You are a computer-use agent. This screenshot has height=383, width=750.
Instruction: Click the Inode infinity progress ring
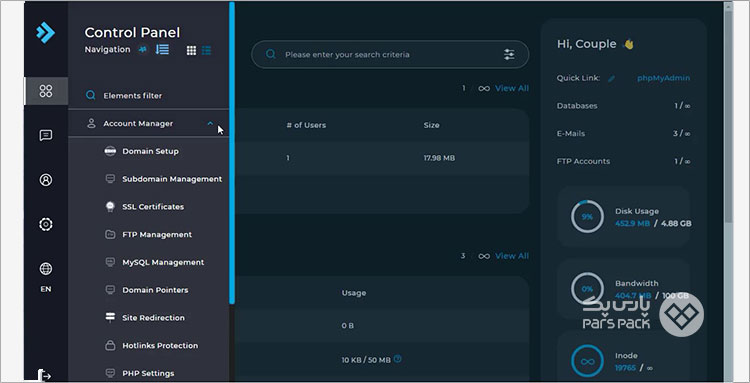(x=587, y=361)
